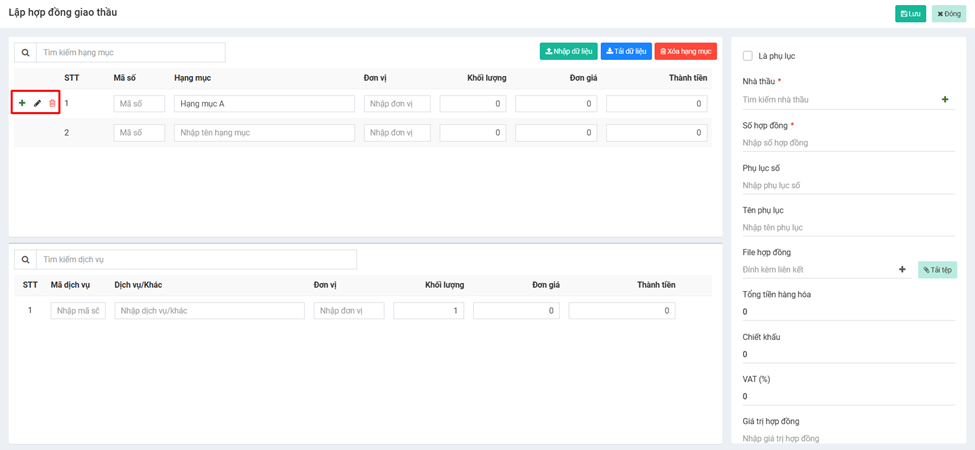Click the search icon for Tìm kiếm dịch vụ
The width and height of the screenshot is (975, 450).
(25, 260)
